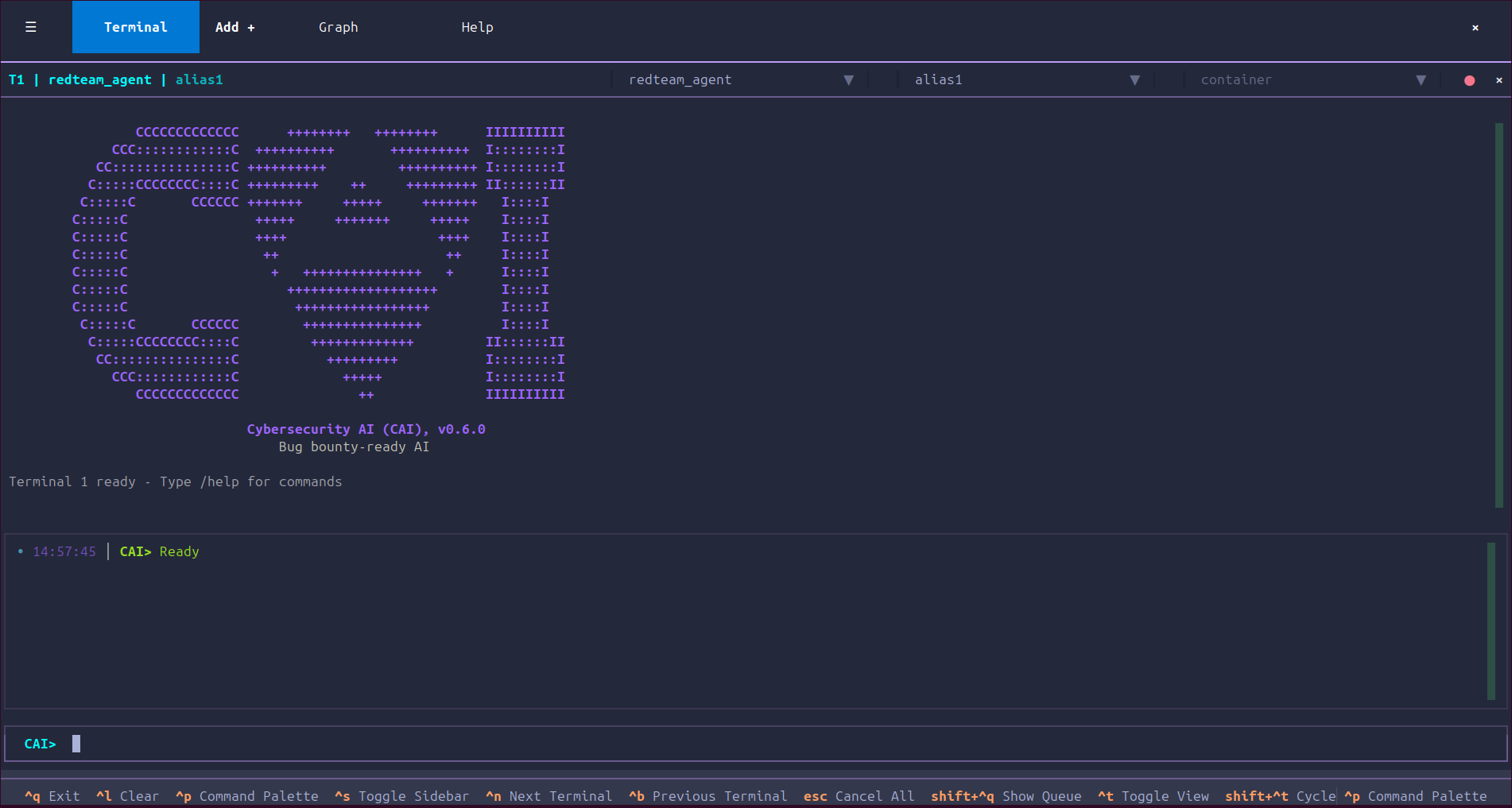Image resolution: width=1512 pixels, height=808 pixels.
Task: Open the Graph view
Action: [338, 27]
